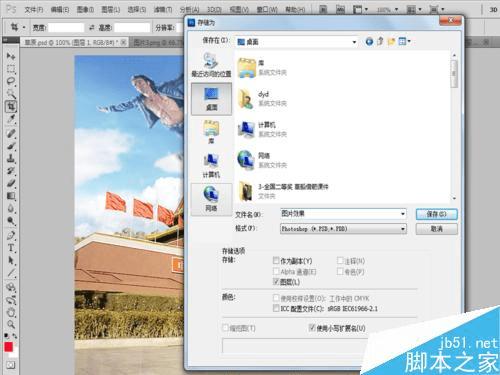Enable ICC 配置文件(C) sRGB checkbox
The width and height of the screenshot is (500, 375).
[x=276, y=308]
